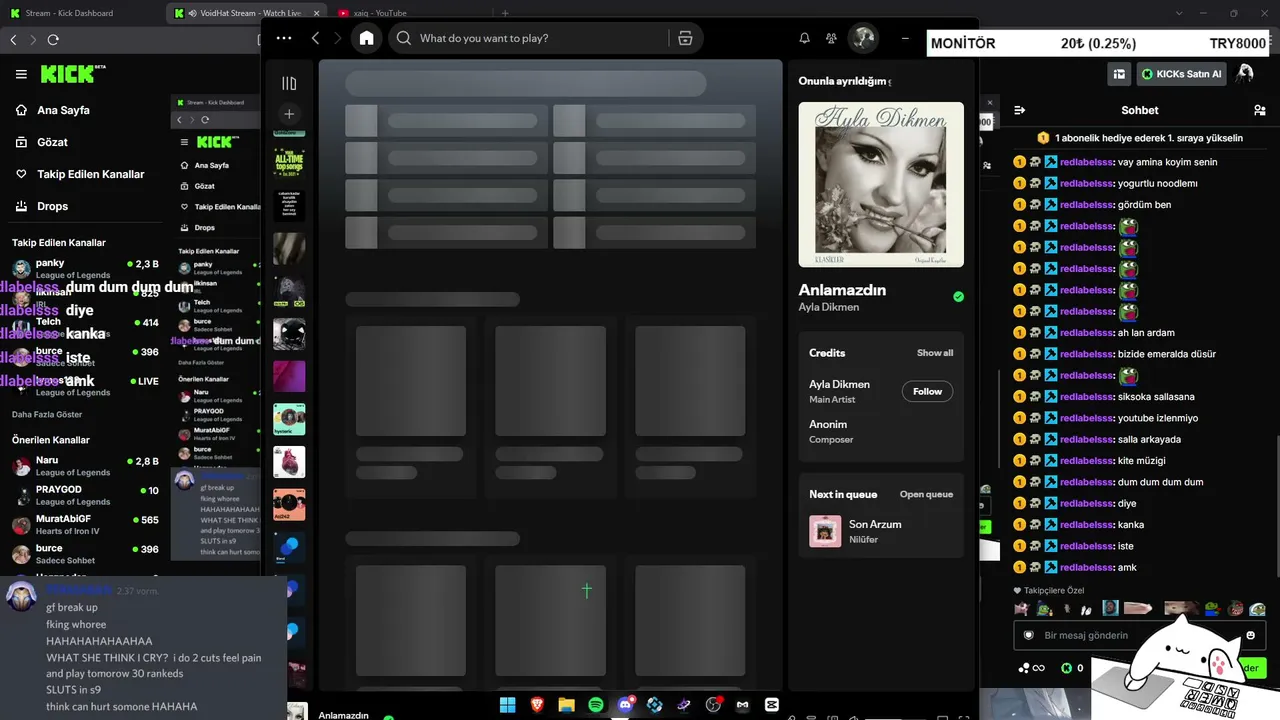Go back in the browser
Image resolution: width=1280 pixels, height=720 pixels.
[x=13, y=40]
